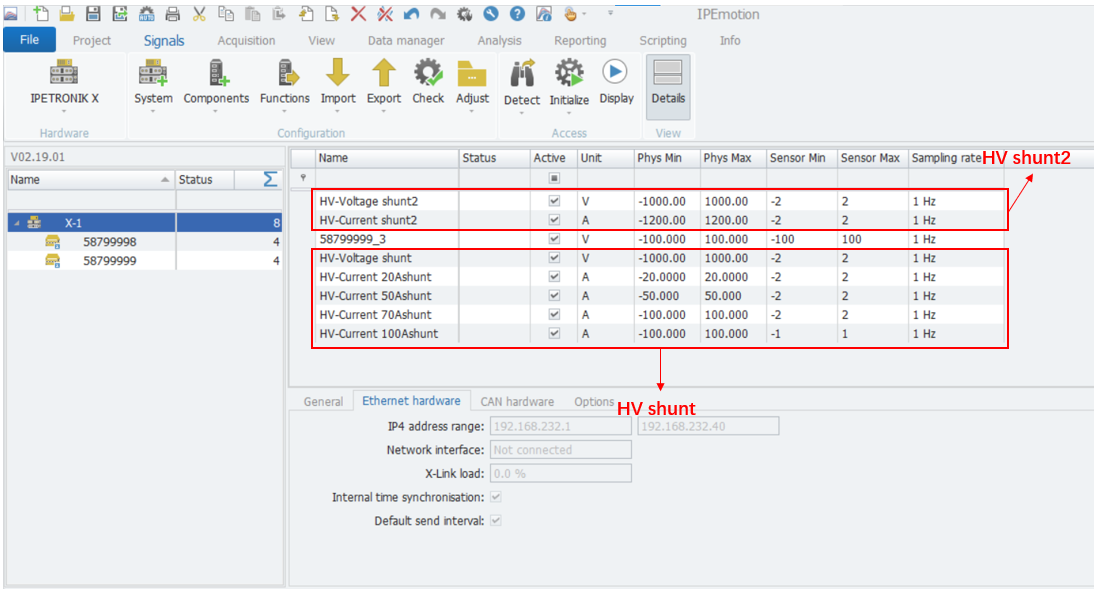
Task: Click the System configuration icon
Action: click(153, 73)
